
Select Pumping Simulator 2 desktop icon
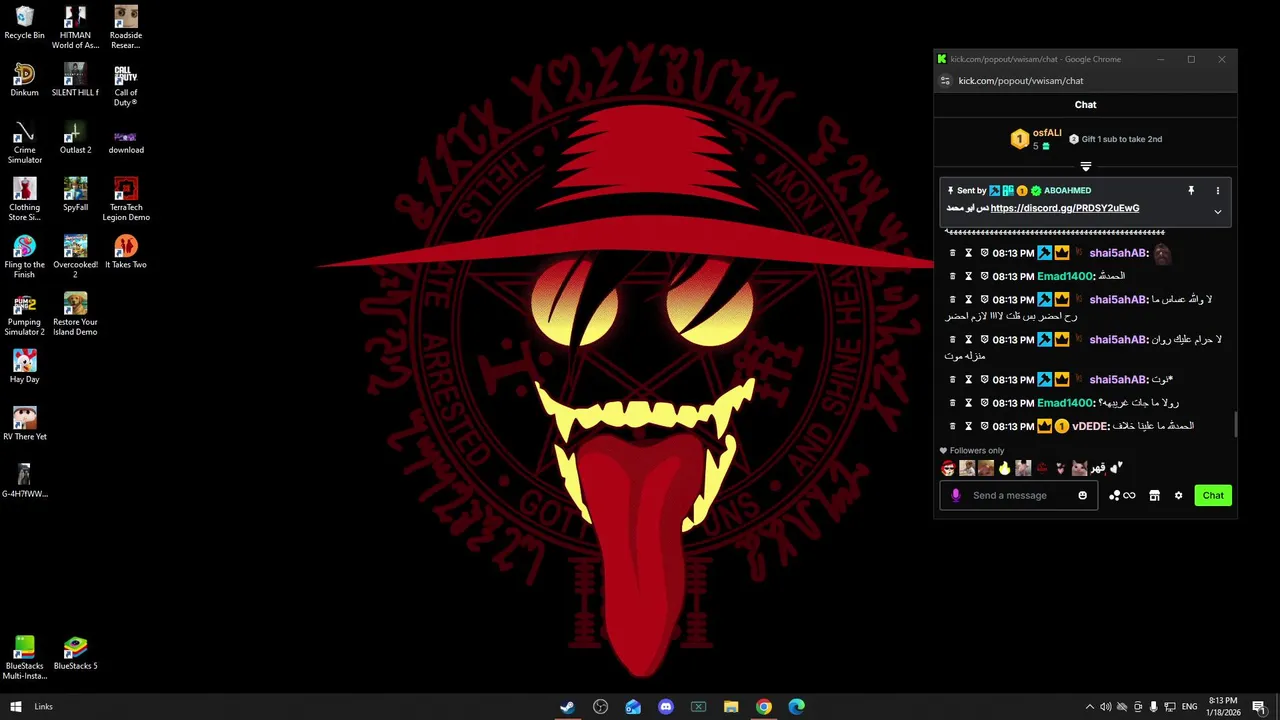[25, 314]
